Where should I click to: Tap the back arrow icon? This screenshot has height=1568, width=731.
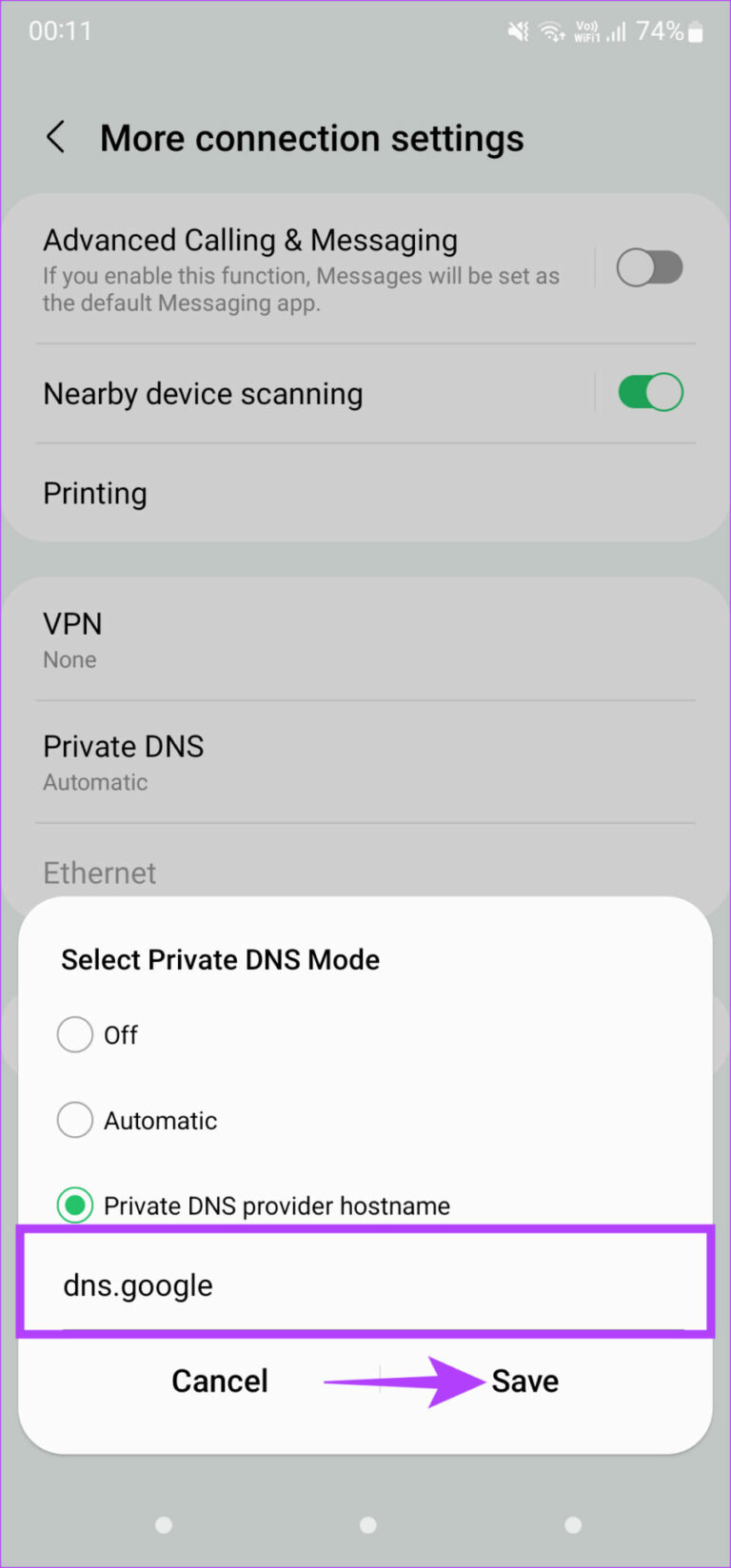point(56,138)
